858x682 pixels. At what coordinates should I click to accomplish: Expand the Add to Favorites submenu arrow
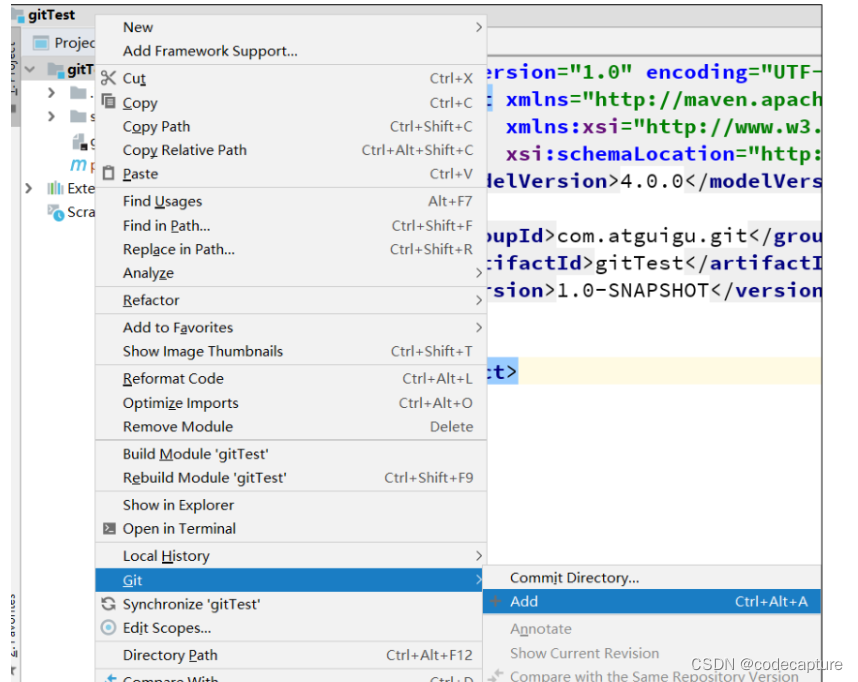tap(479, 327)
